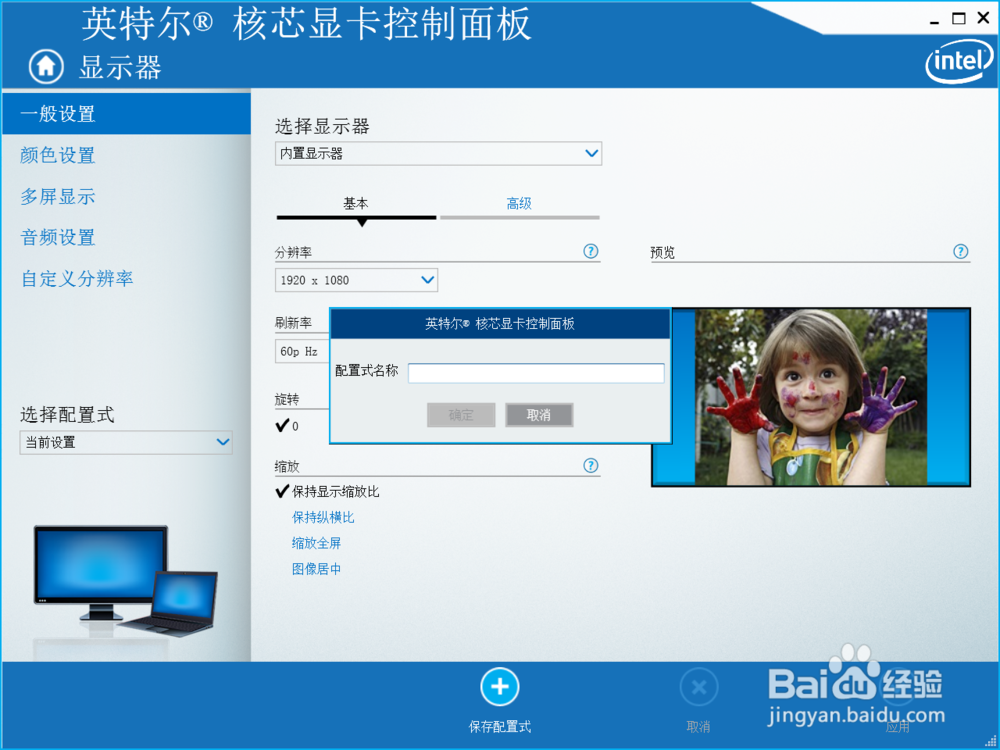Click the 显示器 page heading
The width and height of the screenshot is (1000, 750).
[121, 67]
